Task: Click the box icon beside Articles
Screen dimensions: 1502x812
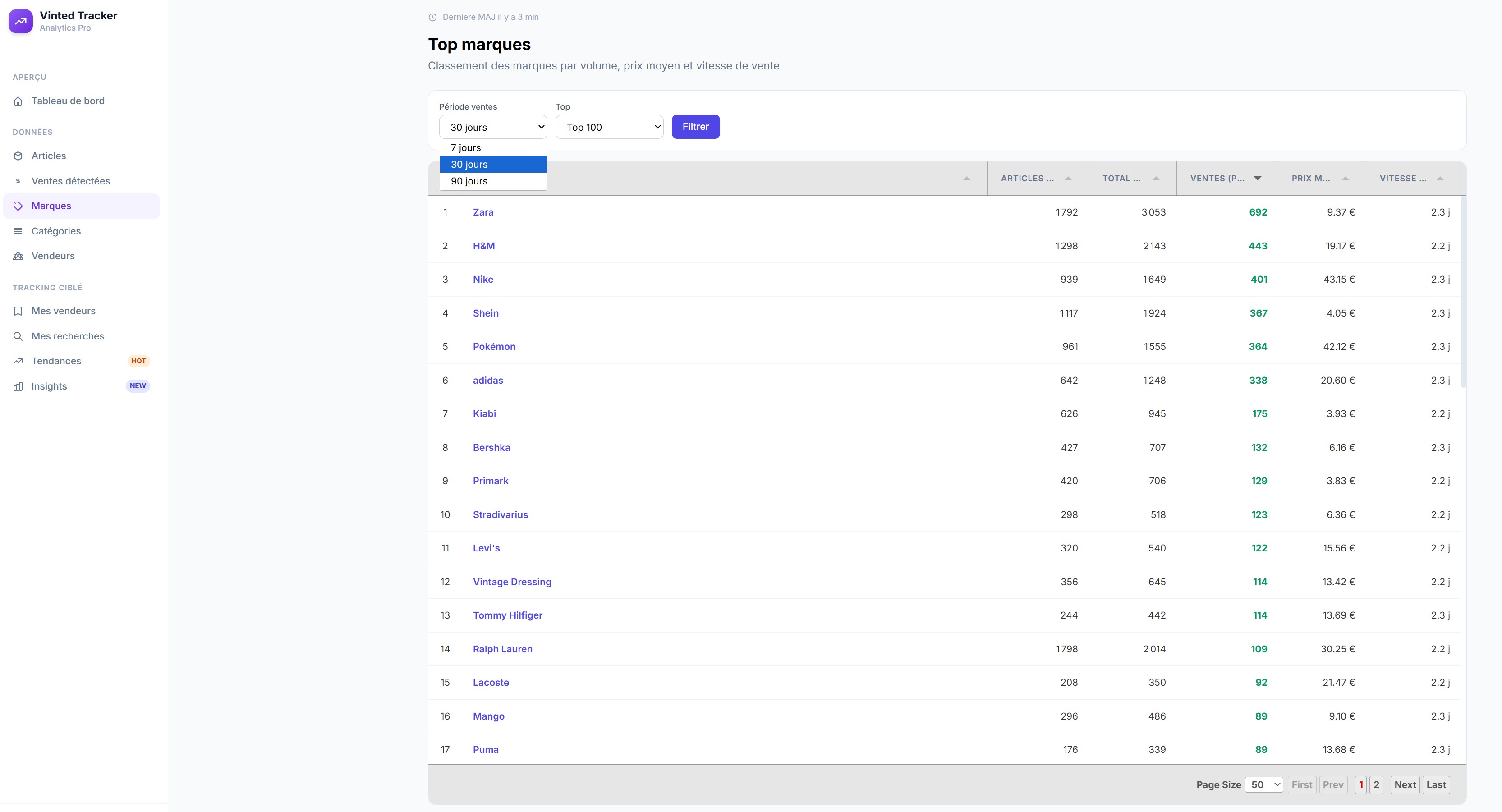Action: (x=18, y=156)
